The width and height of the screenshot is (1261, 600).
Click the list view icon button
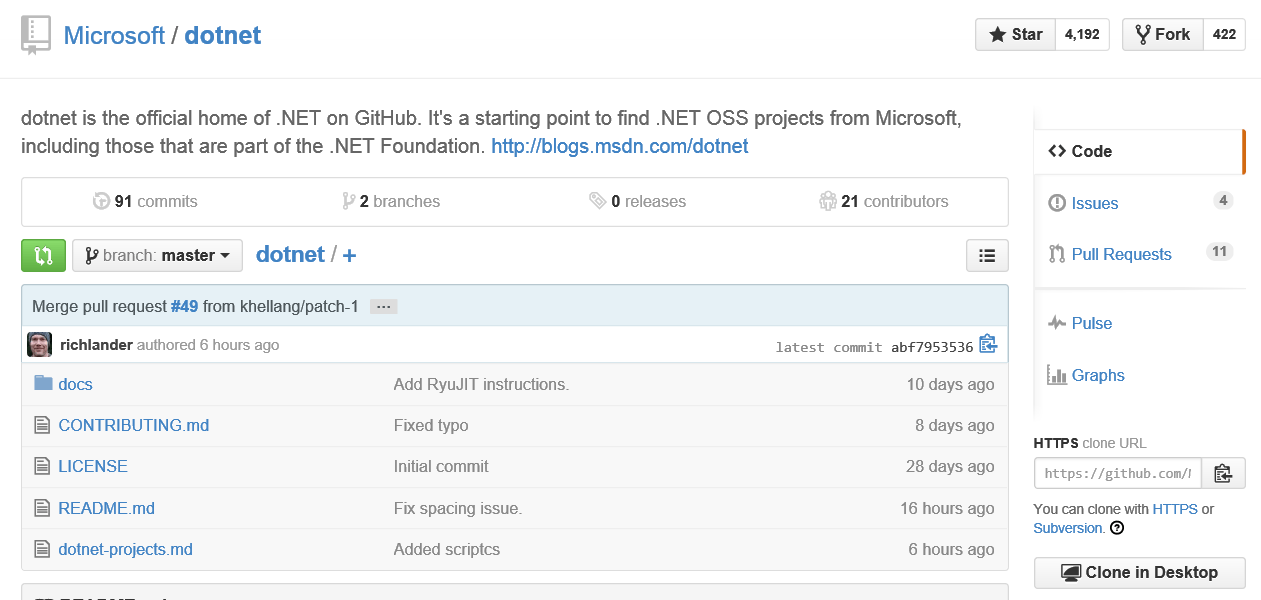tap(987, 255)
